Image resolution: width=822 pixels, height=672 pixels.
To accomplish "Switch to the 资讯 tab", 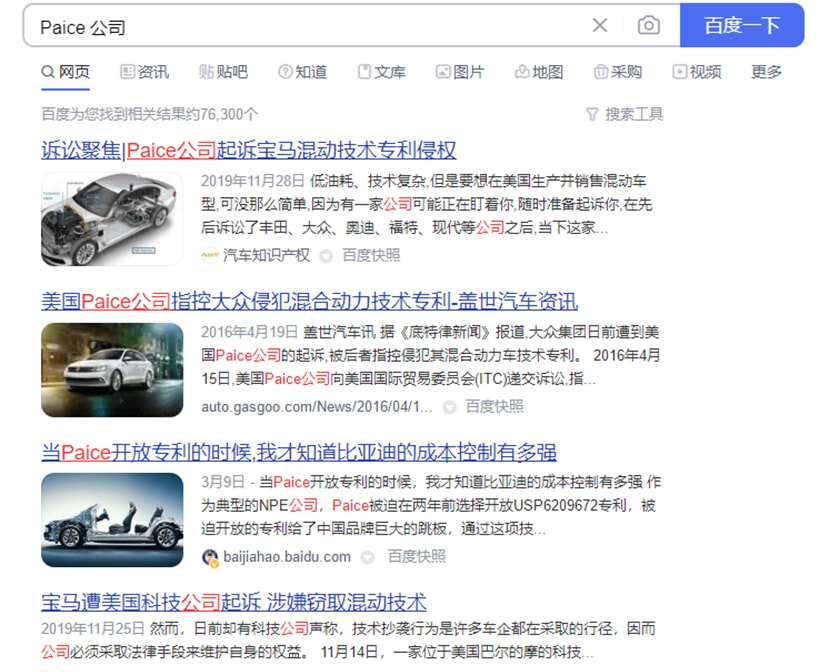I will click(144, 72).
